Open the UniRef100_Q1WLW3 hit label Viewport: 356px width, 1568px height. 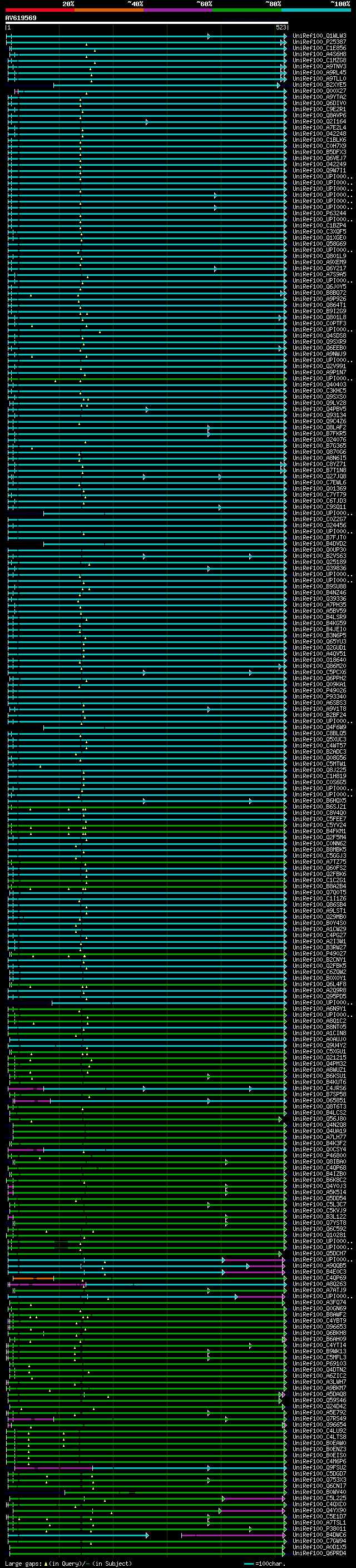pos(319,36)
